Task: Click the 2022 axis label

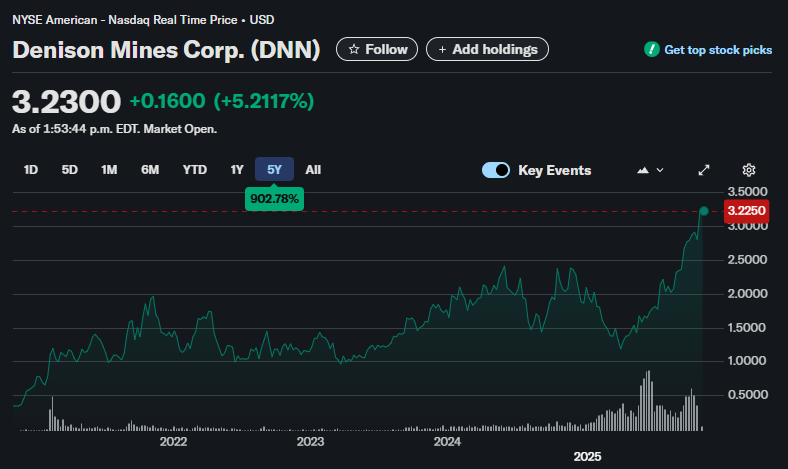Action: click(x=173, y=442)
